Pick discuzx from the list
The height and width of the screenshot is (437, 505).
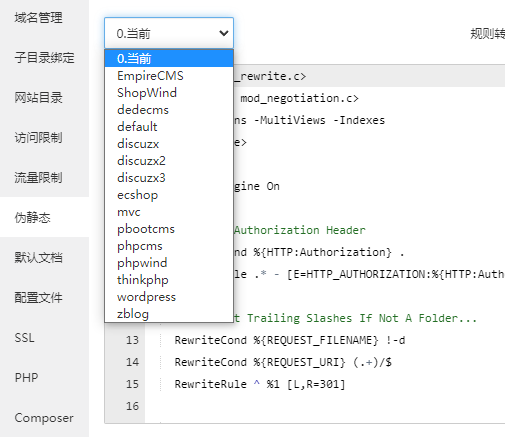coord(169,144)
